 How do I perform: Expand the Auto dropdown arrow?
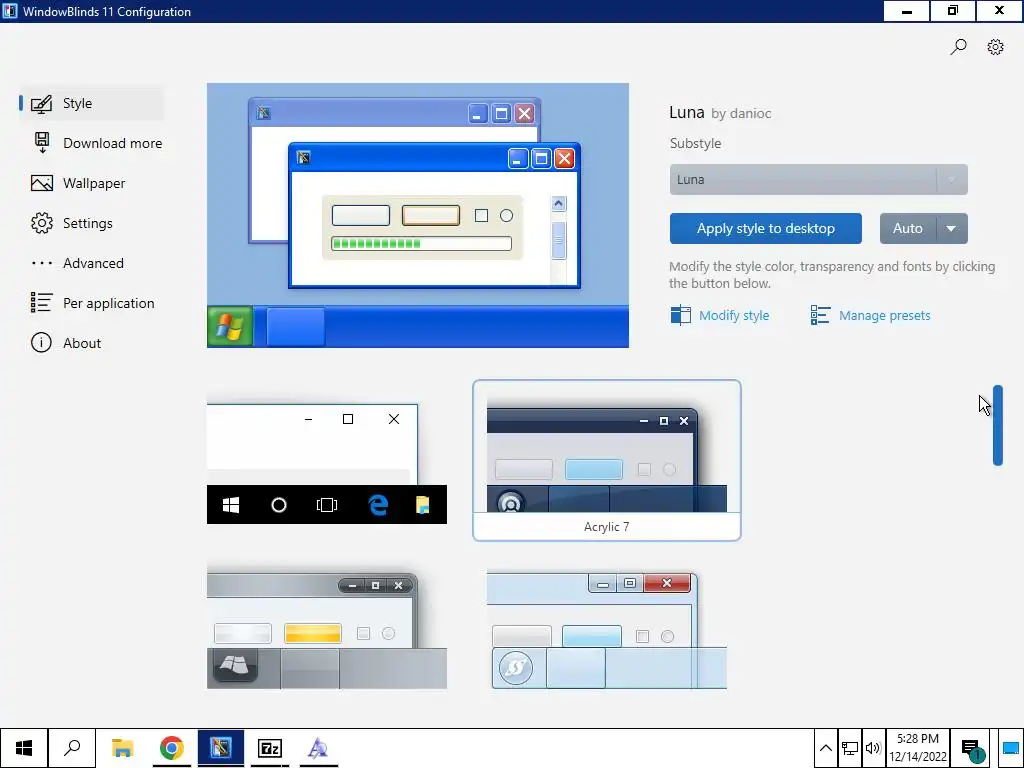tap(952, 229)
